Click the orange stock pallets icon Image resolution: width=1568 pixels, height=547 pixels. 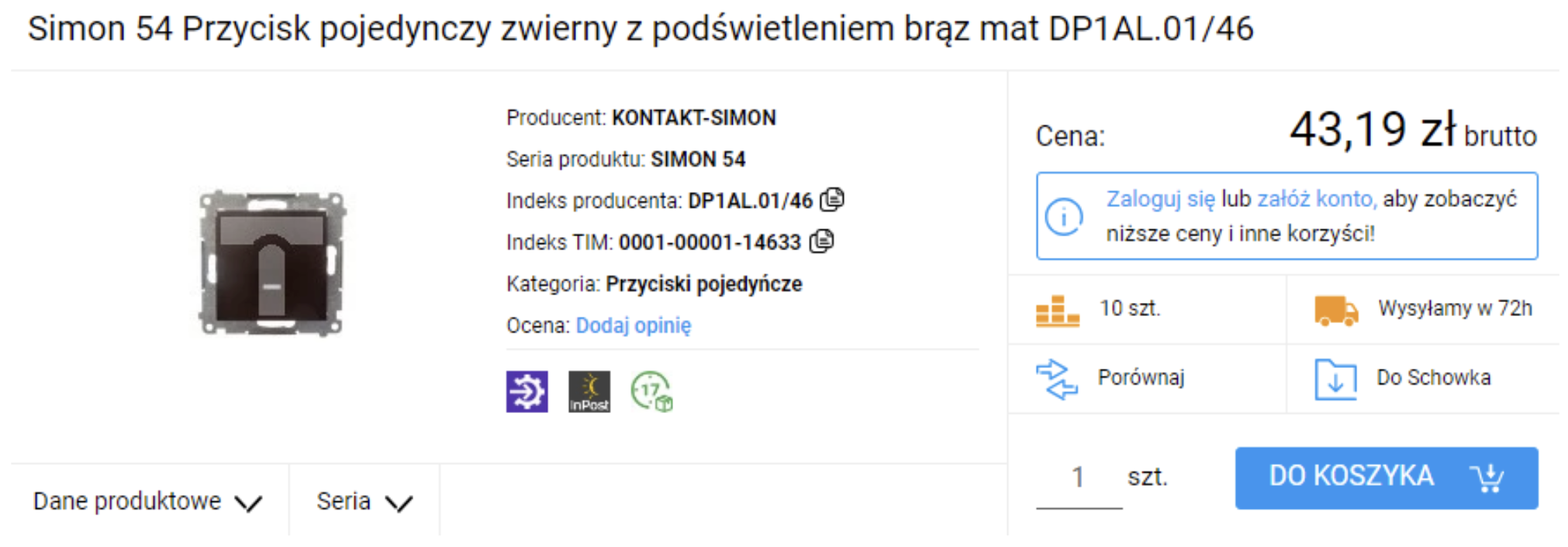1057,310
